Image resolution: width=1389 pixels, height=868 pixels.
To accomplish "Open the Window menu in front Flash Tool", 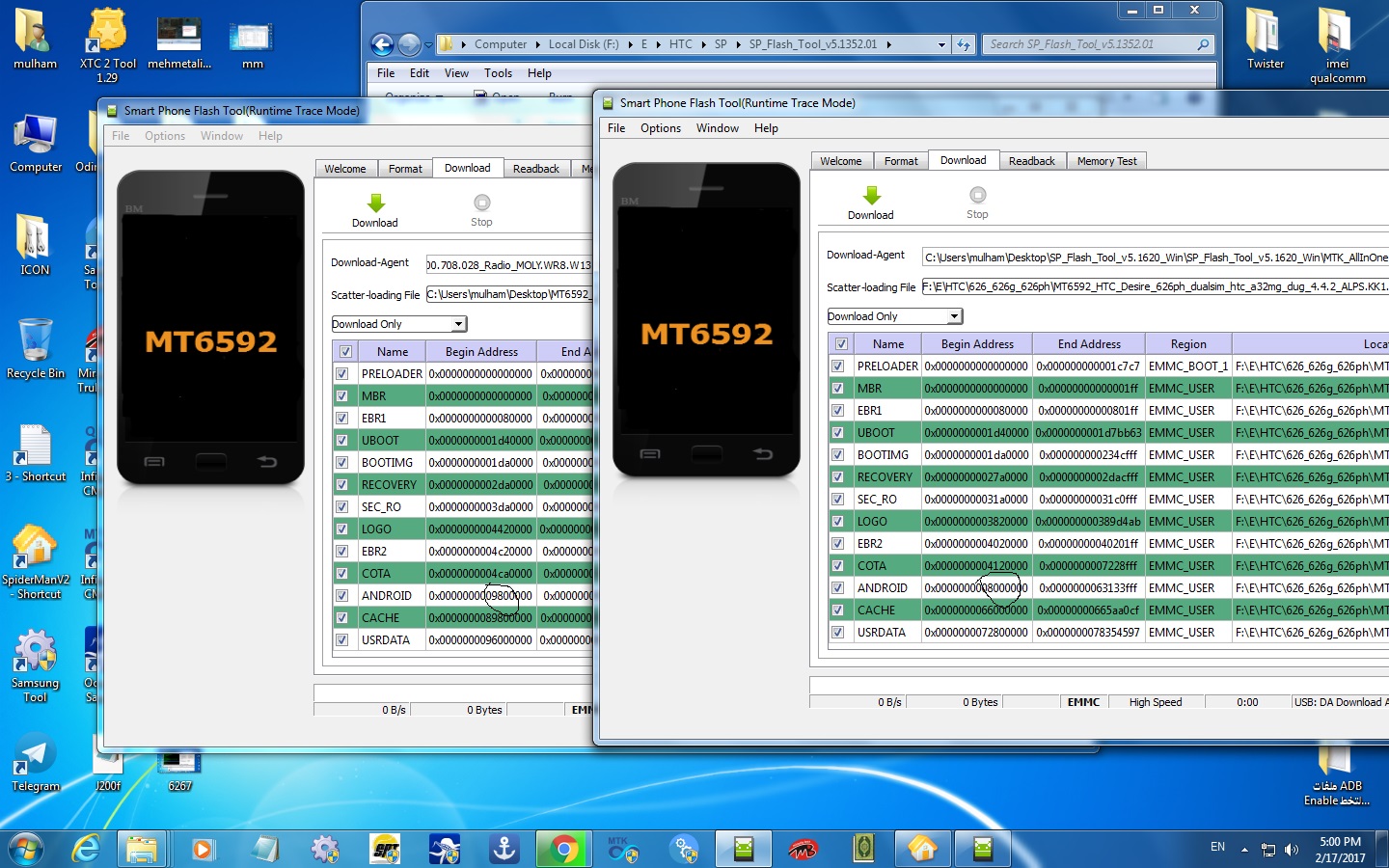I will click(718, 128).
